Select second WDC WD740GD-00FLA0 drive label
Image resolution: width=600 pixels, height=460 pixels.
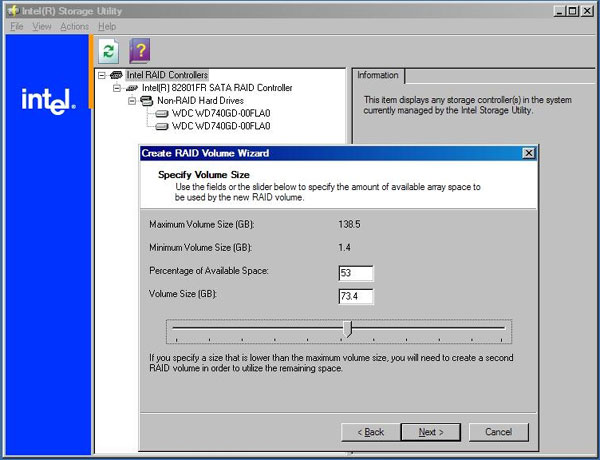click(x=221, y=126)
